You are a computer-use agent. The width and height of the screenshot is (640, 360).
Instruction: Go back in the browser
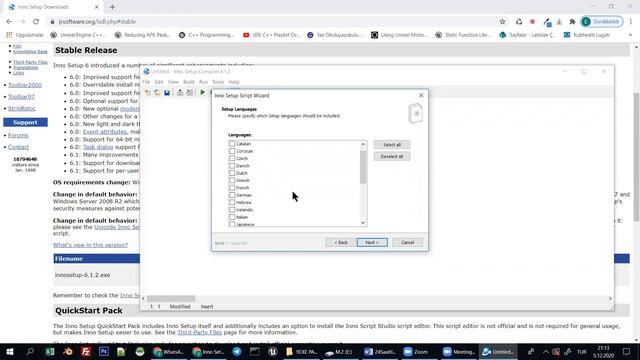pos(9,22)
